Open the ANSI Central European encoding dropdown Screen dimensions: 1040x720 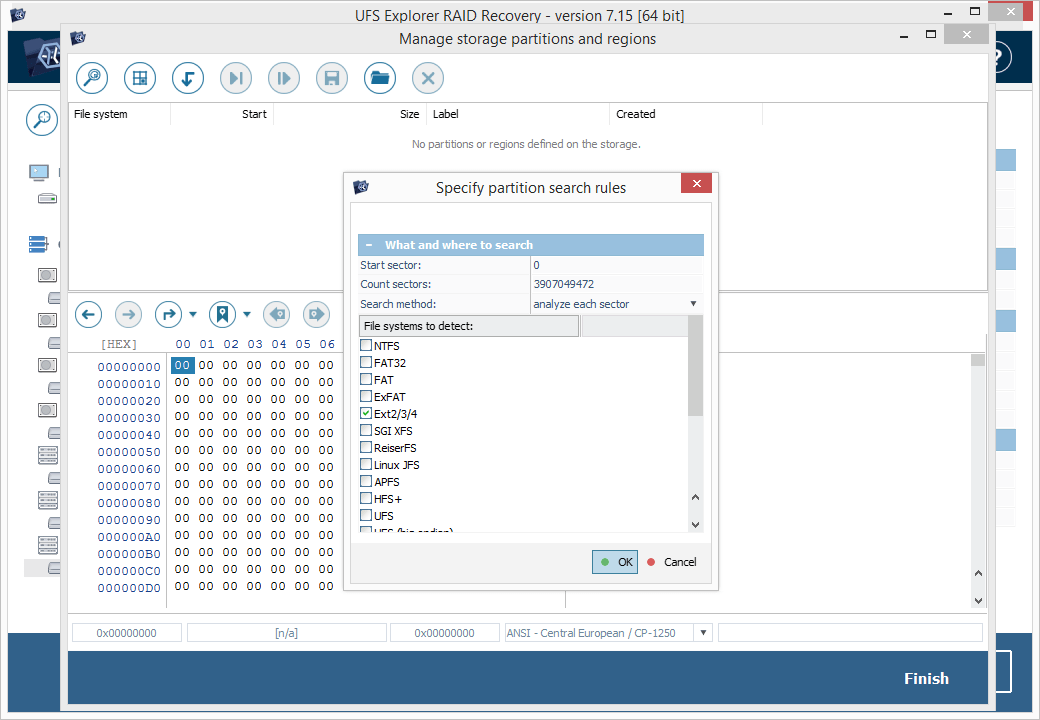[x=703, y=632]
